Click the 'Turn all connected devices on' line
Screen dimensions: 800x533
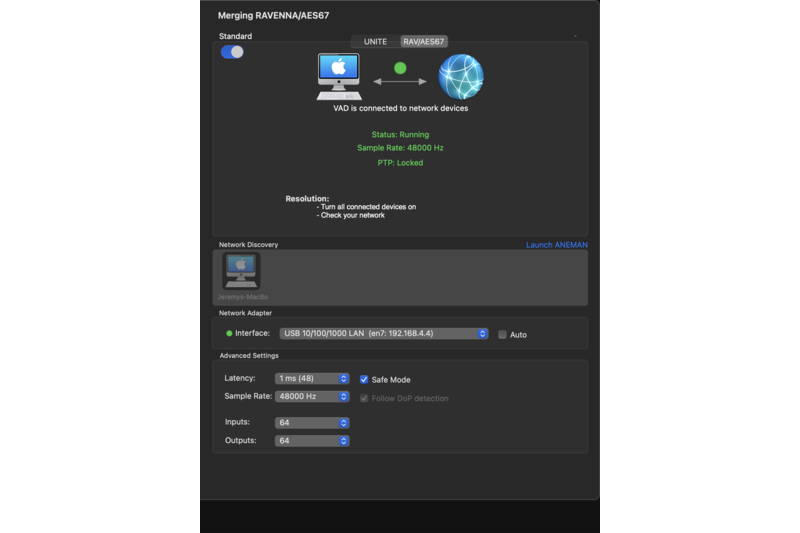coord(366,207)
